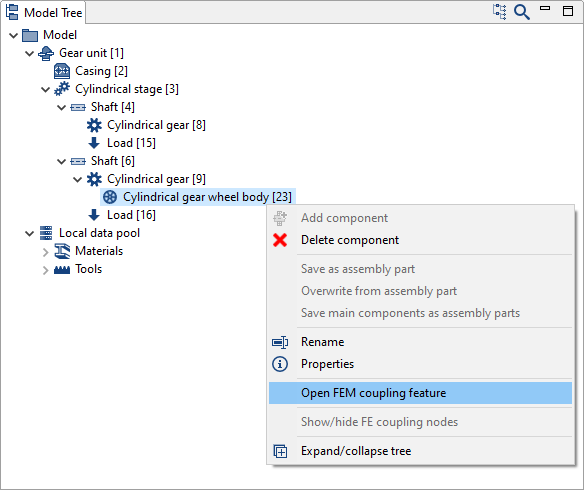Select Materials label

click(x=99, y=251)
